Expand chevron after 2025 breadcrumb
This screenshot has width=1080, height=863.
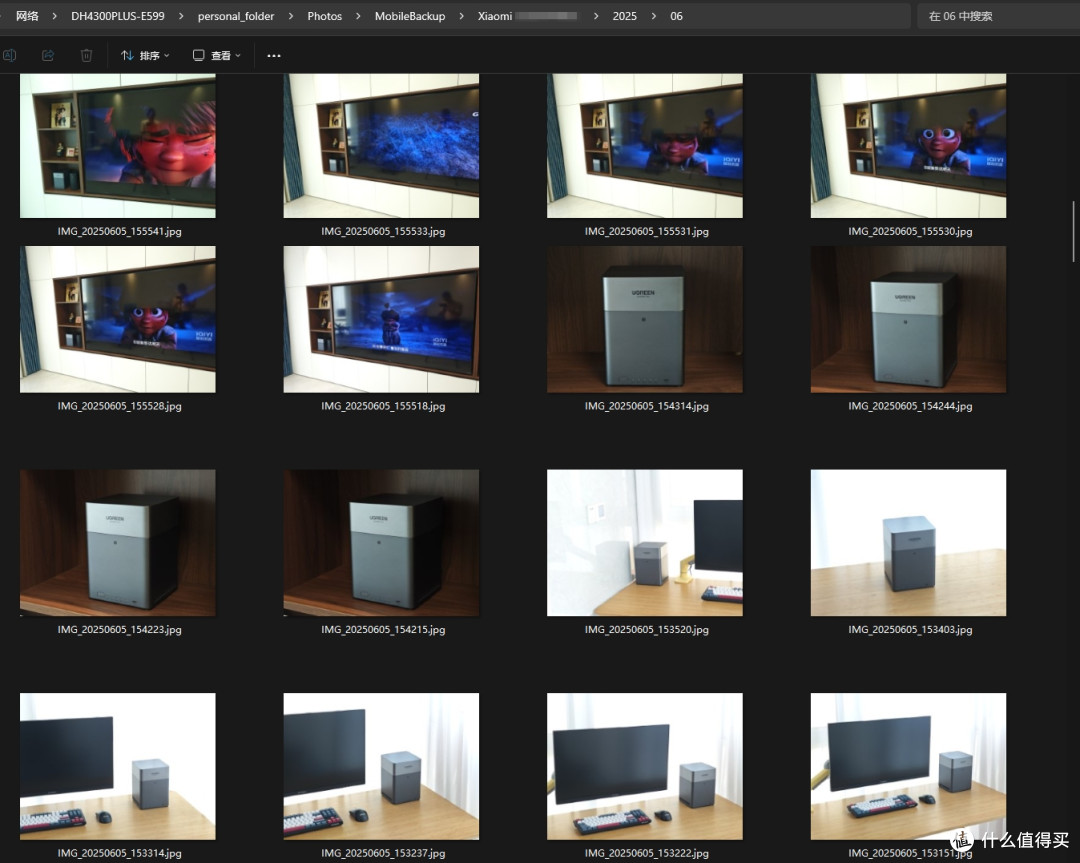654,16
